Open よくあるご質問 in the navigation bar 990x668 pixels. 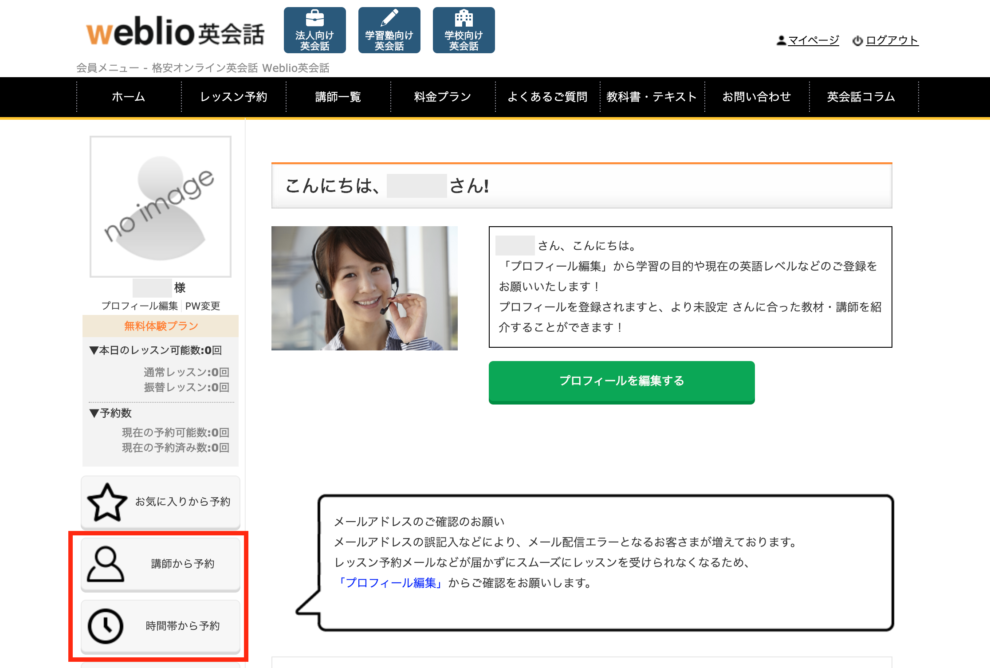click(547, 97)
